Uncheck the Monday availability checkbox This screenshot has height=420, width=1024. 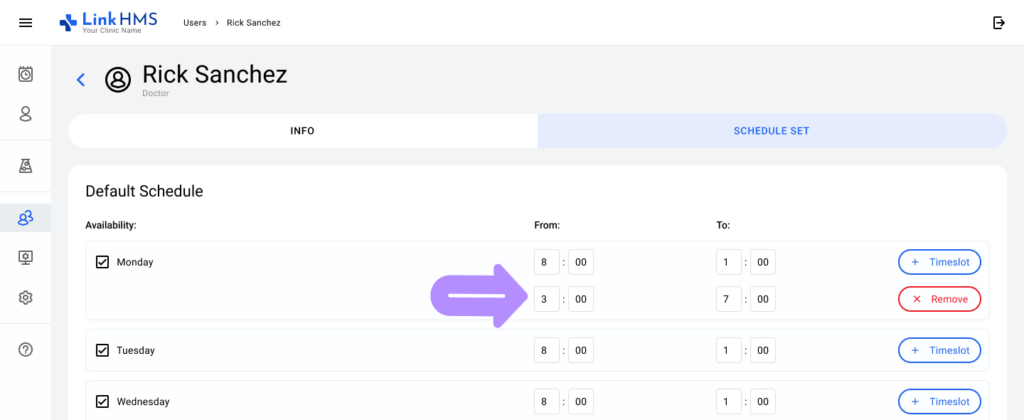coord(102,262)
